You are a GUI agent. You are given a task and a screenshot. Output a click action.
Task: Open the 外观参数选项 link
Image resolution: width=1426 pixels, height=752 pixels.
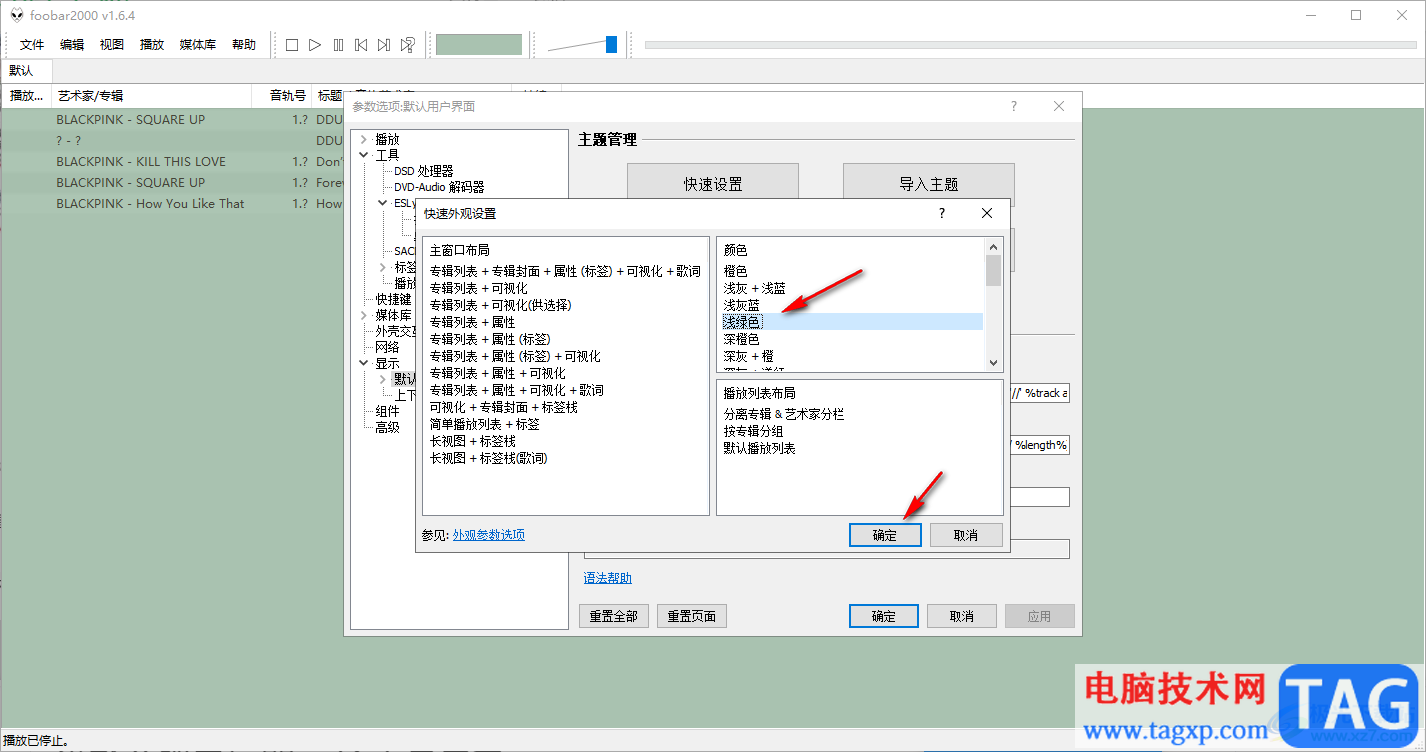pyautogui.click(x=489, y=535)
